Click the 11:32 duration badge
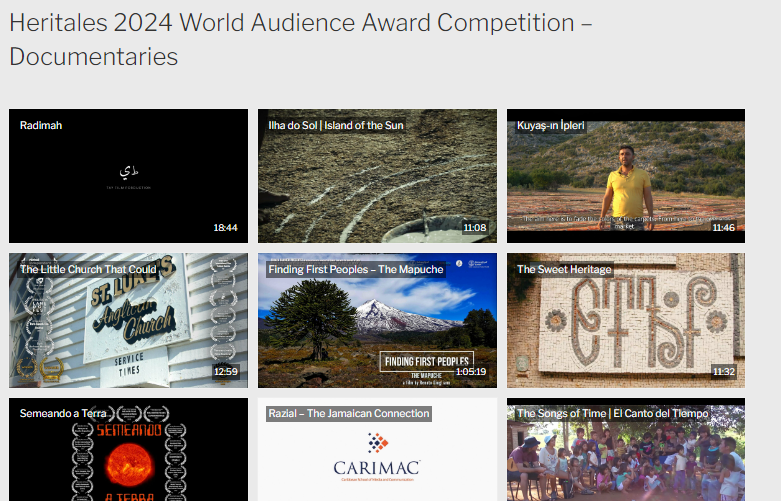Screen dimensions: 781x501 (x=724, y=372)
